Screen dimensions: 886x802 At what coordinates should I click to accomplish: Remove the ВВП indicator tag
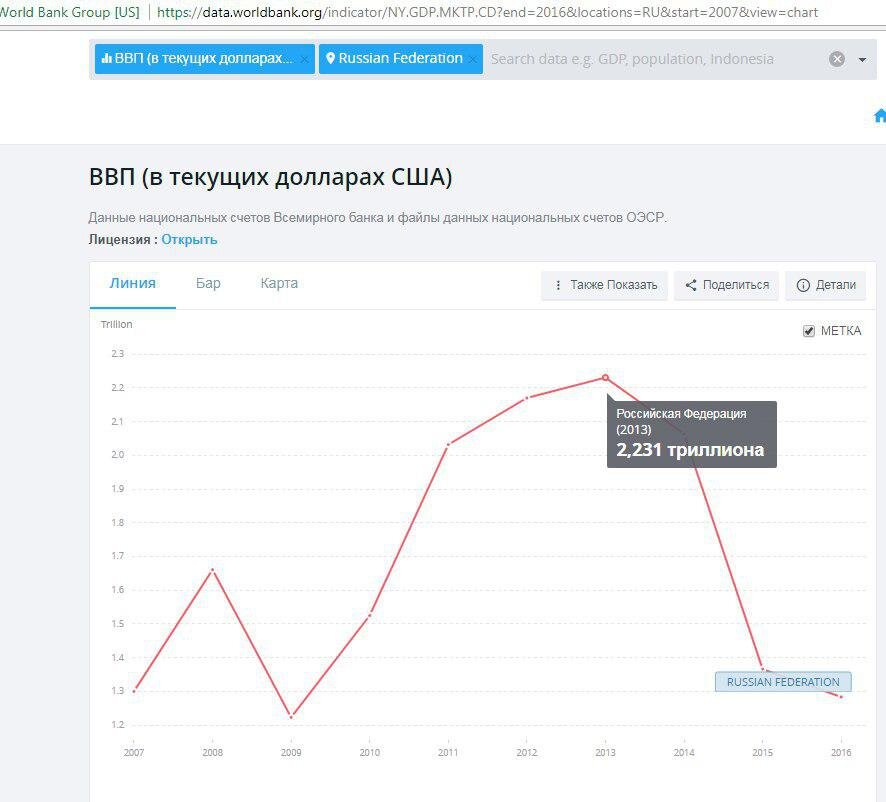pyautogui.click(x=304, y=59)
